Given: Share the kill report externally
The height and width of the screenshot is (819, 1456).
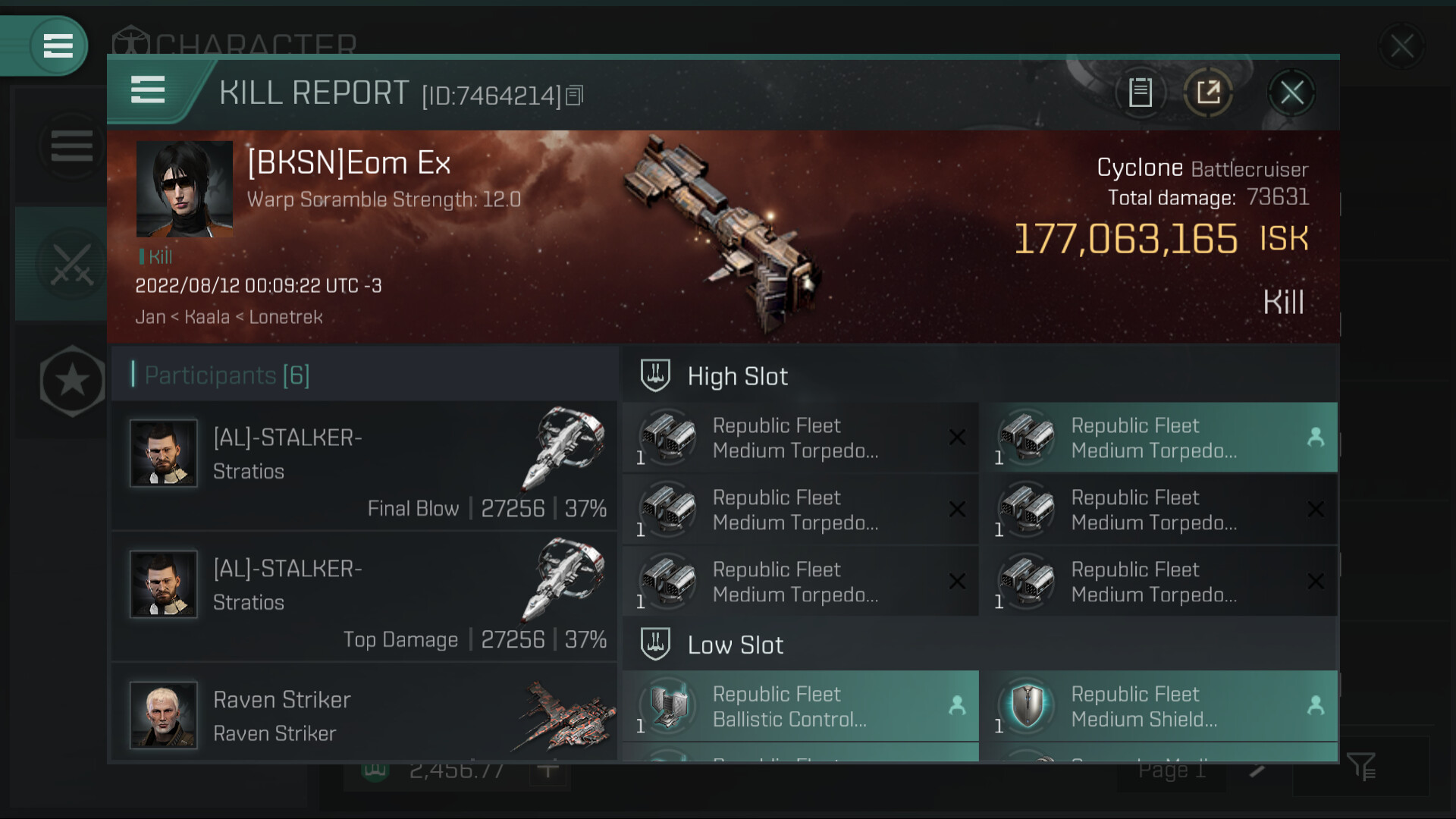Looking at the screenshot, I should (1208, 93).
